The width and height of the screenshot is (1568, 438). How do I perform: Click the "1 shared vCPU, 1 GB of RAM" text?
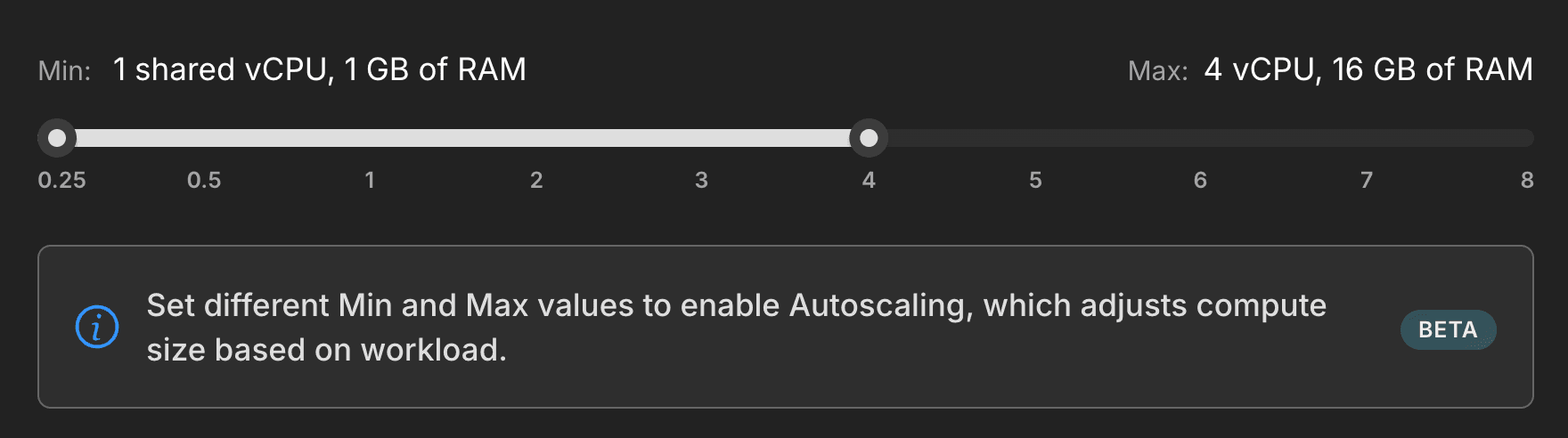point(320,69)
